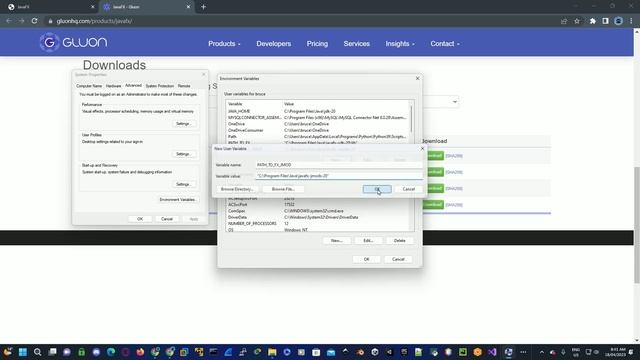The height and width of the screenshot is (360, 640).
Task: Expand the Products menu
Action: point(224,44)
